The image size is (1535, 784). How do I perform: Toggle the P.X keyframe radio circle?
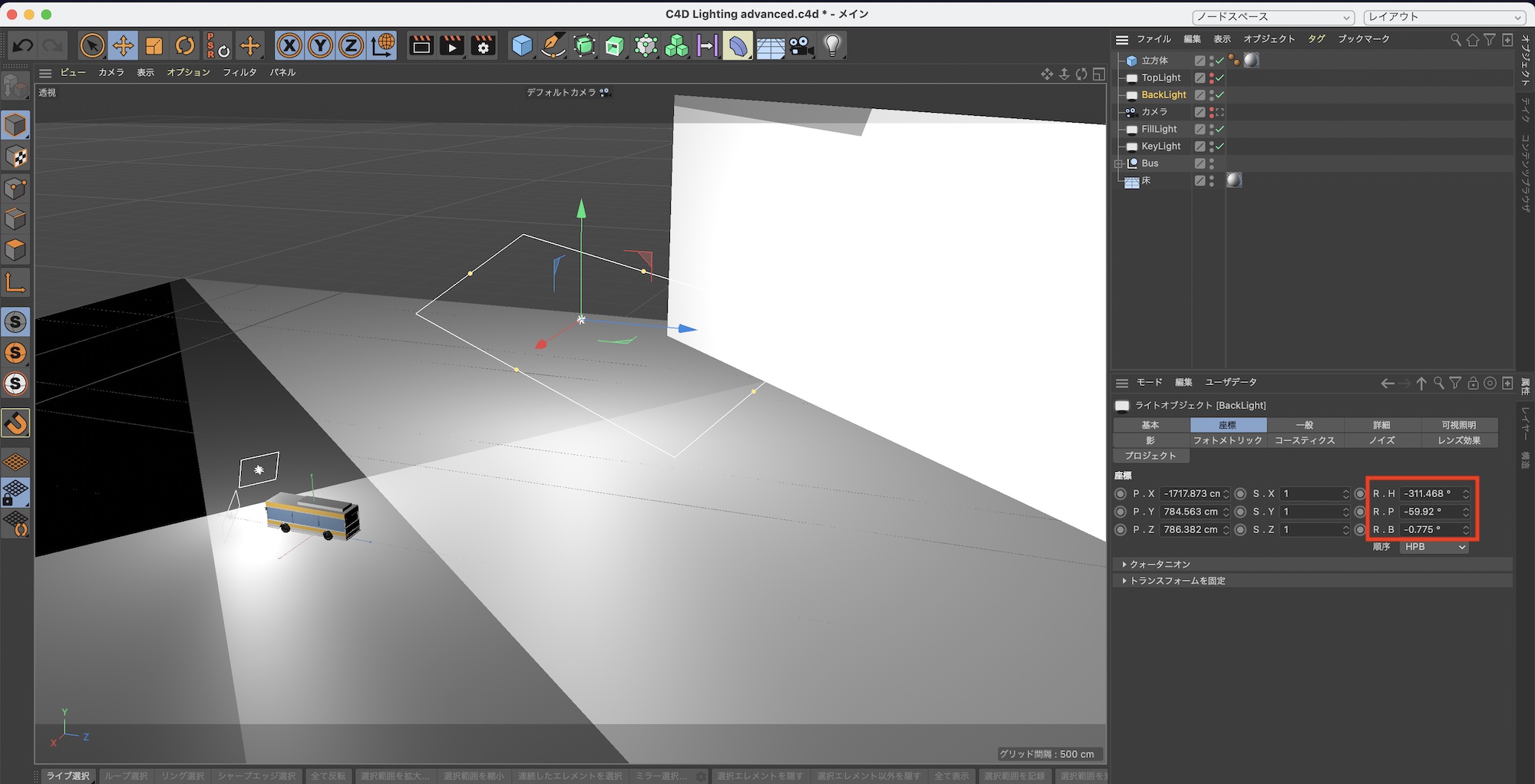pyautogui.click(x=1121, y=494)
